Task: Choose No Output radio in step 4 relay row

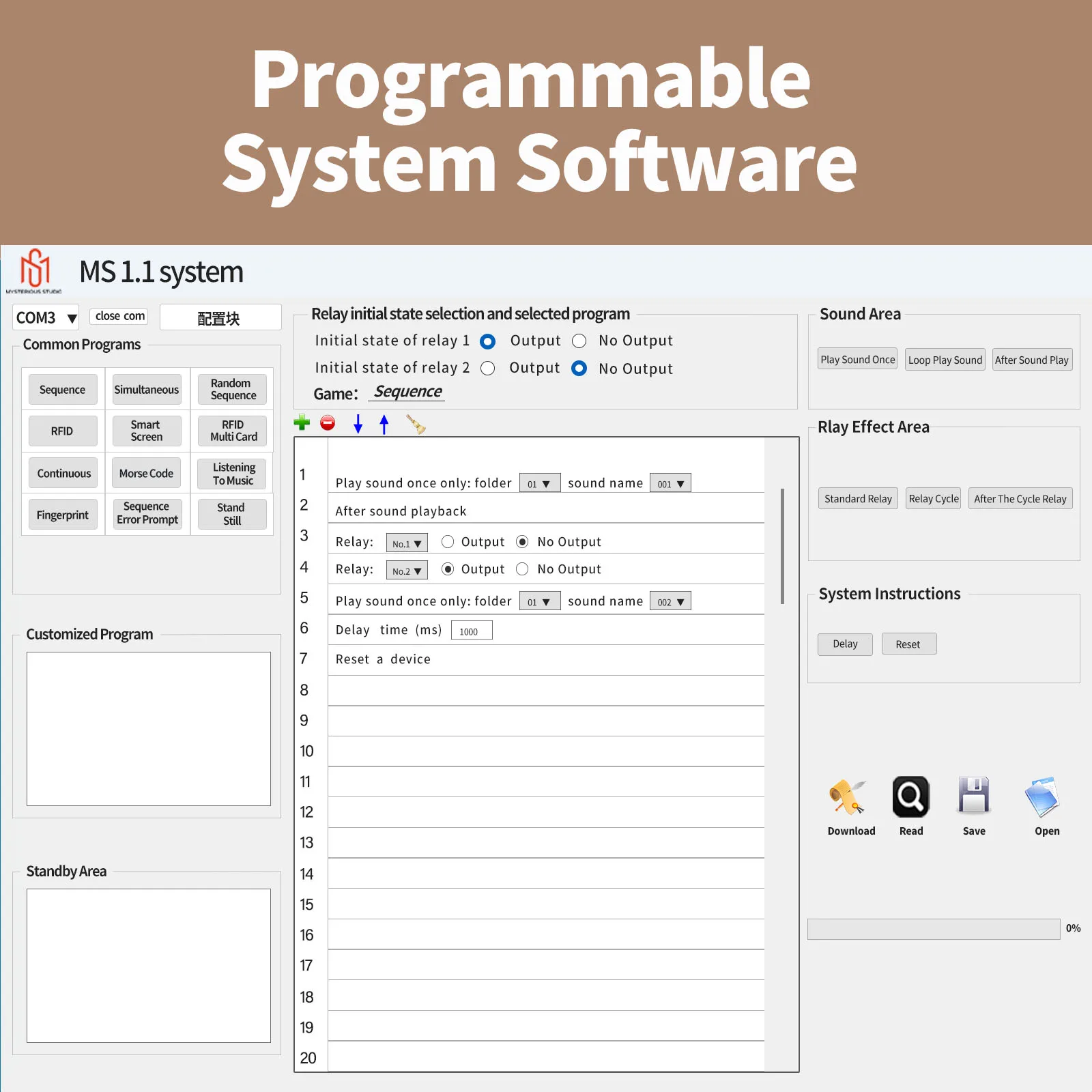Action: pyautogui.click(x=522, y=569)
